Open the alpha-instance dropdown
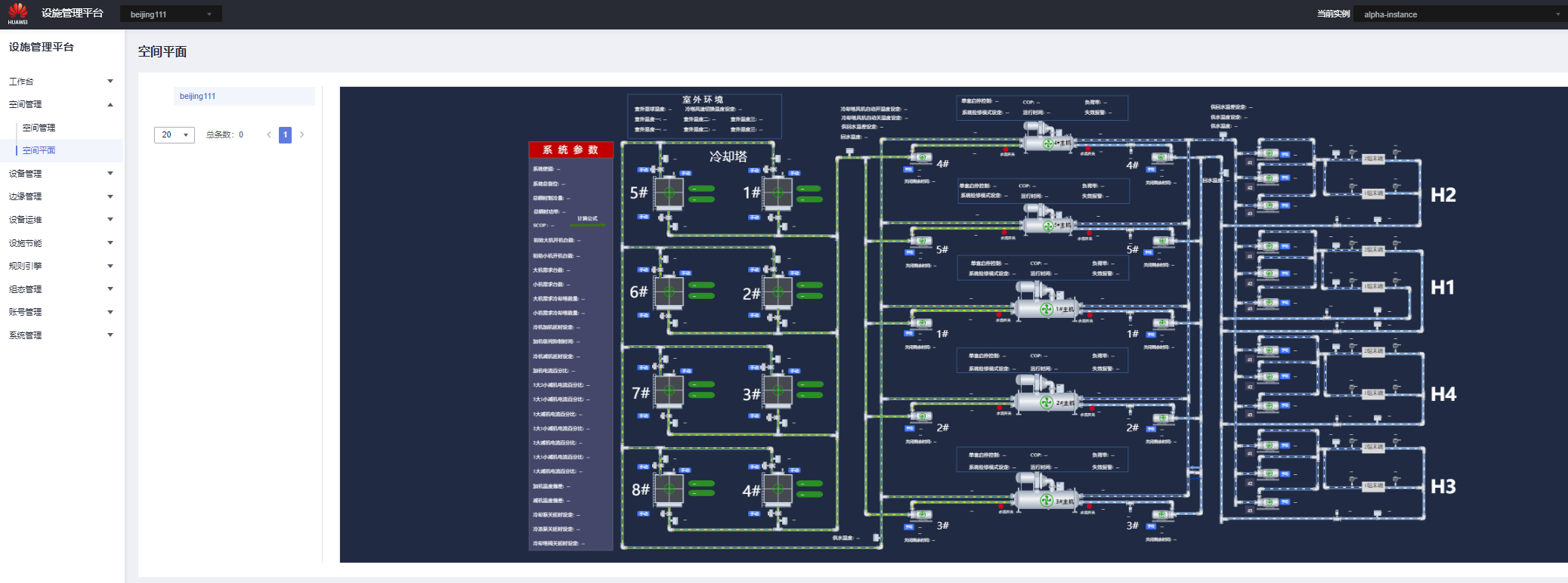 (1459, 14)
